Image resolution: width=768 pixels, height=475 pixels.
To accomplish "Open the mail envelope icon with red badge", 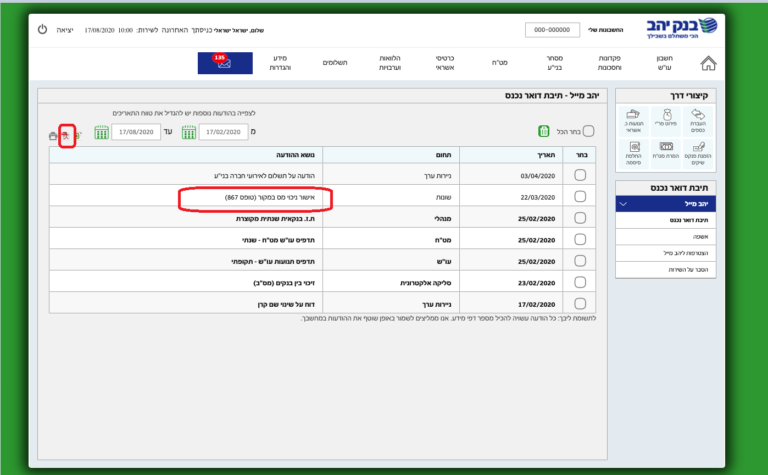I will tap(225, 63).
